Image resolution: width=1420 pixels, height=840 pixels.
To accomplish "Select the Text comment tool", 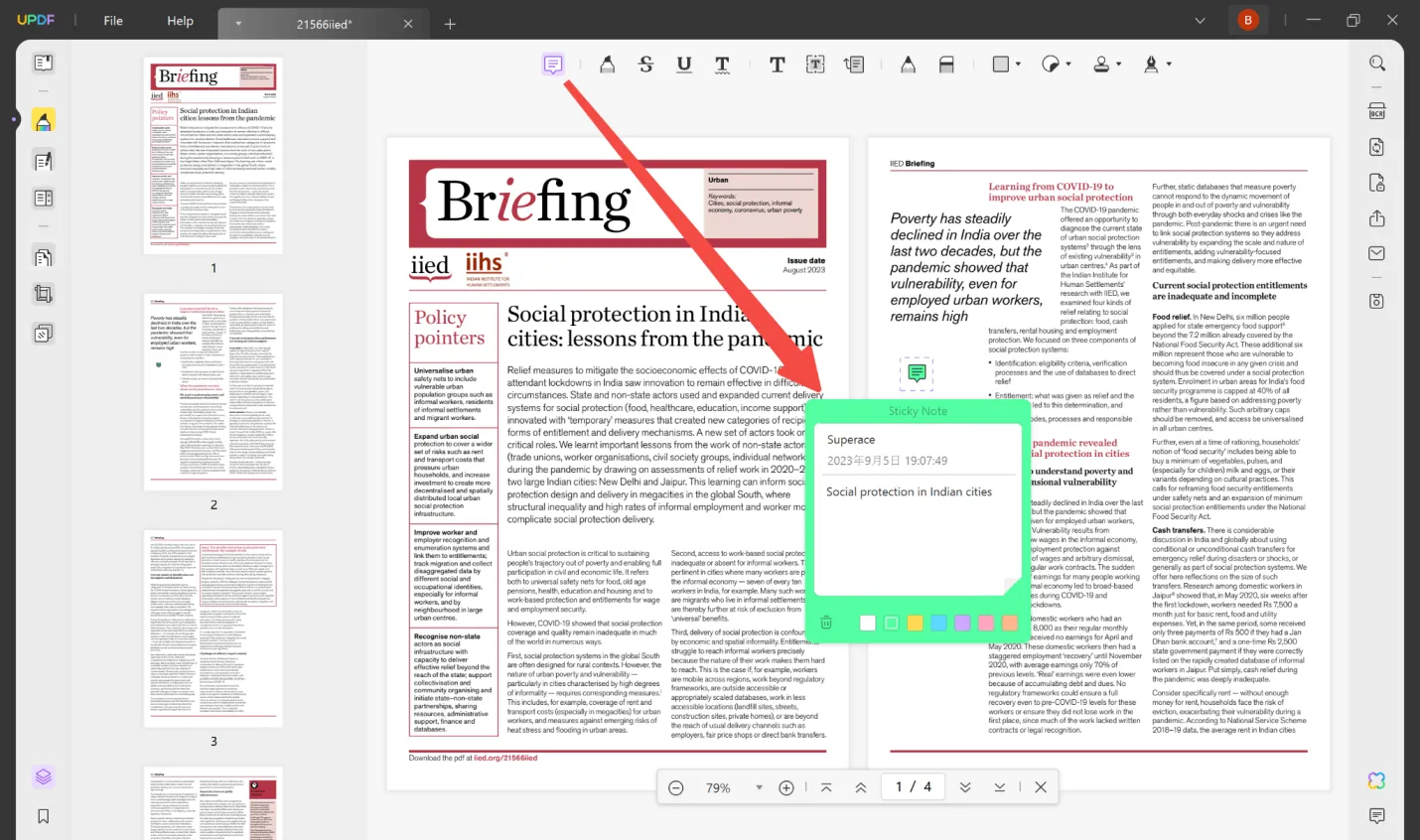I will [778, 64].
